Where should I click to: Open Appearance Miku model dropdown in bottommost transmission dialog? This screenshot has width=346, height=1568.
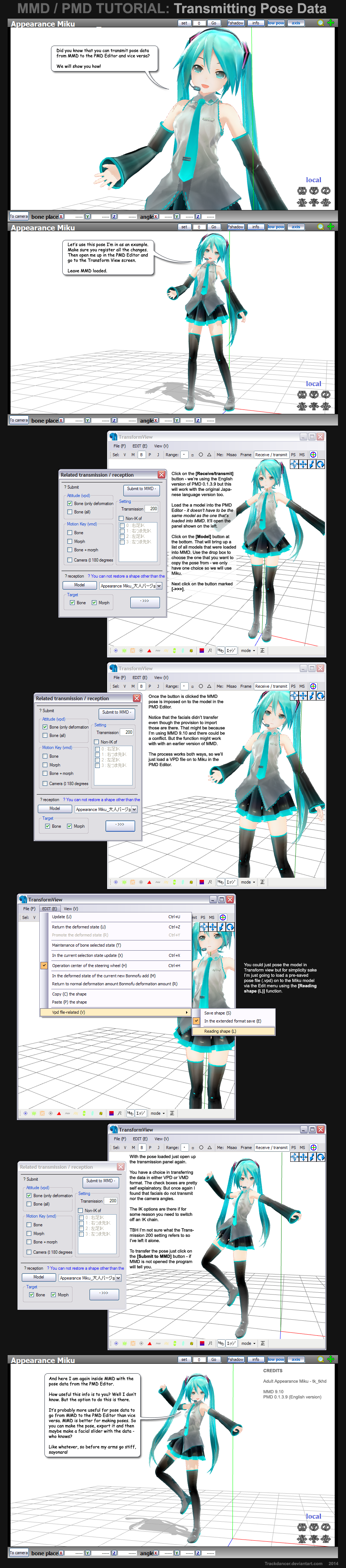(118, 1278)
